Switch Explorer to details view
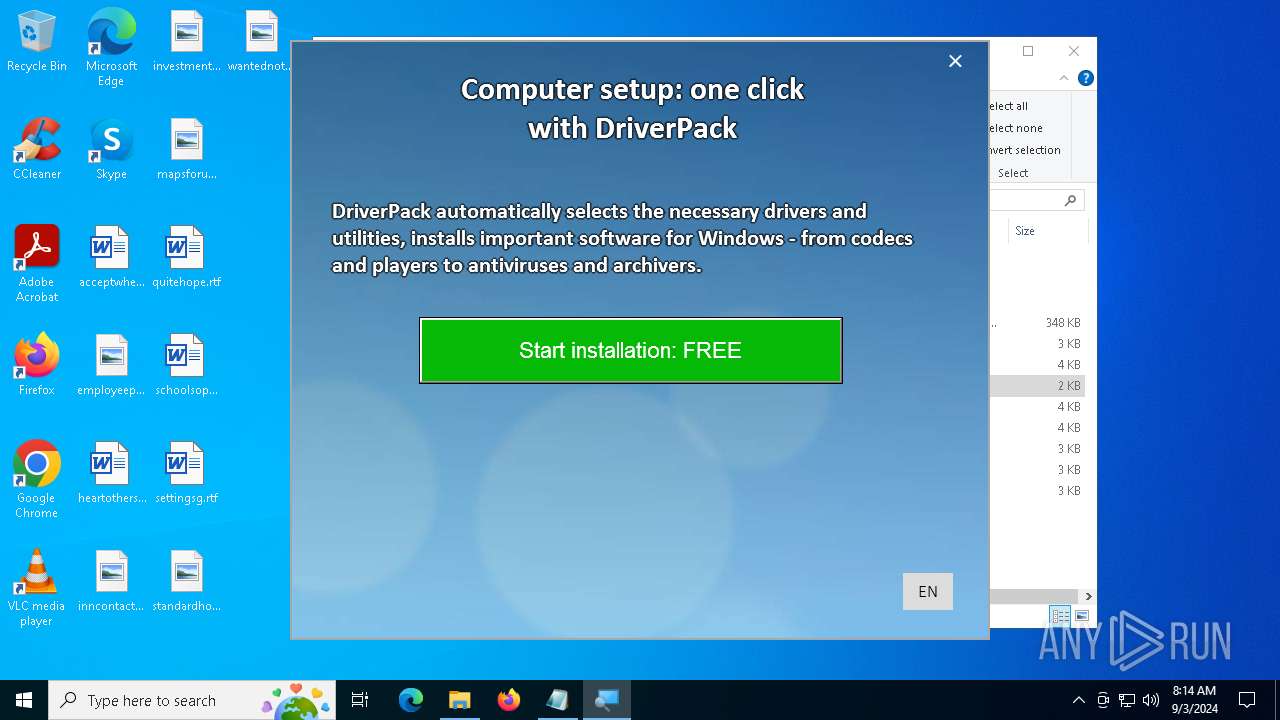This screenshot has height=720, width=1280. pos(1060,616)
